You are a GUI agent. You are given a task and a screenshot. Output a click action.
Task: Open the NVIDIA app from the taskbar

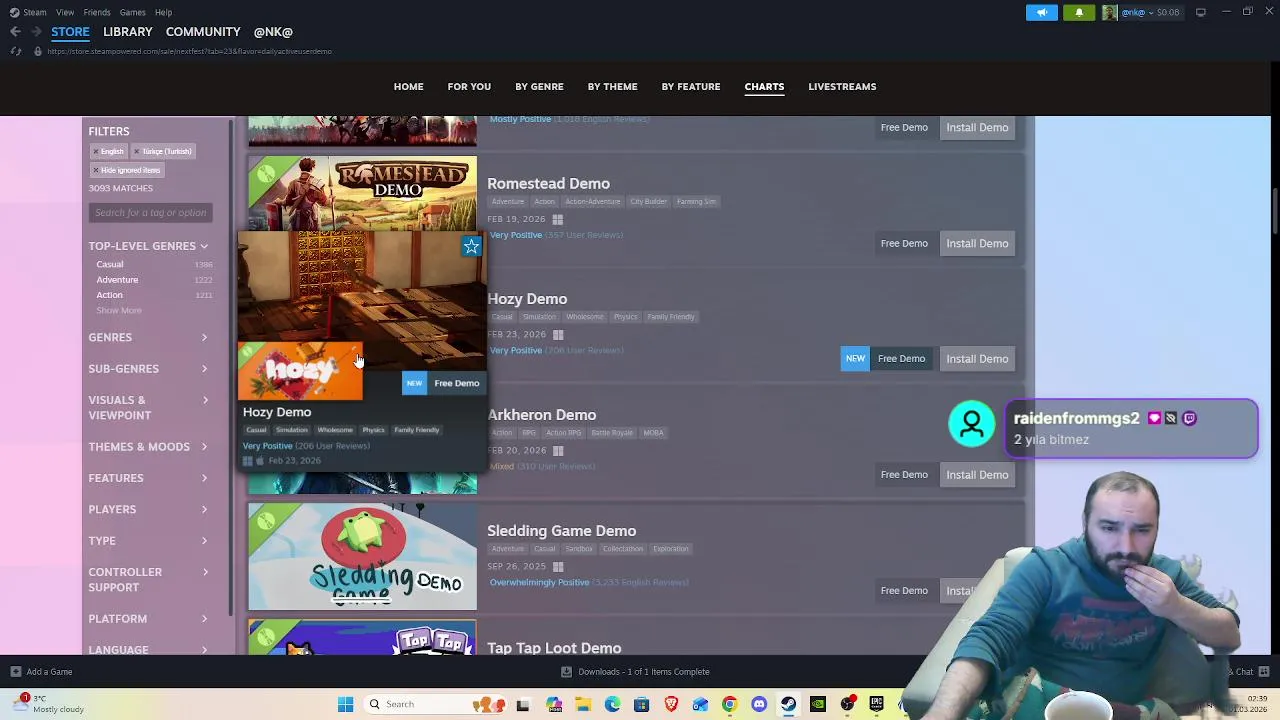tap(818, 704)
